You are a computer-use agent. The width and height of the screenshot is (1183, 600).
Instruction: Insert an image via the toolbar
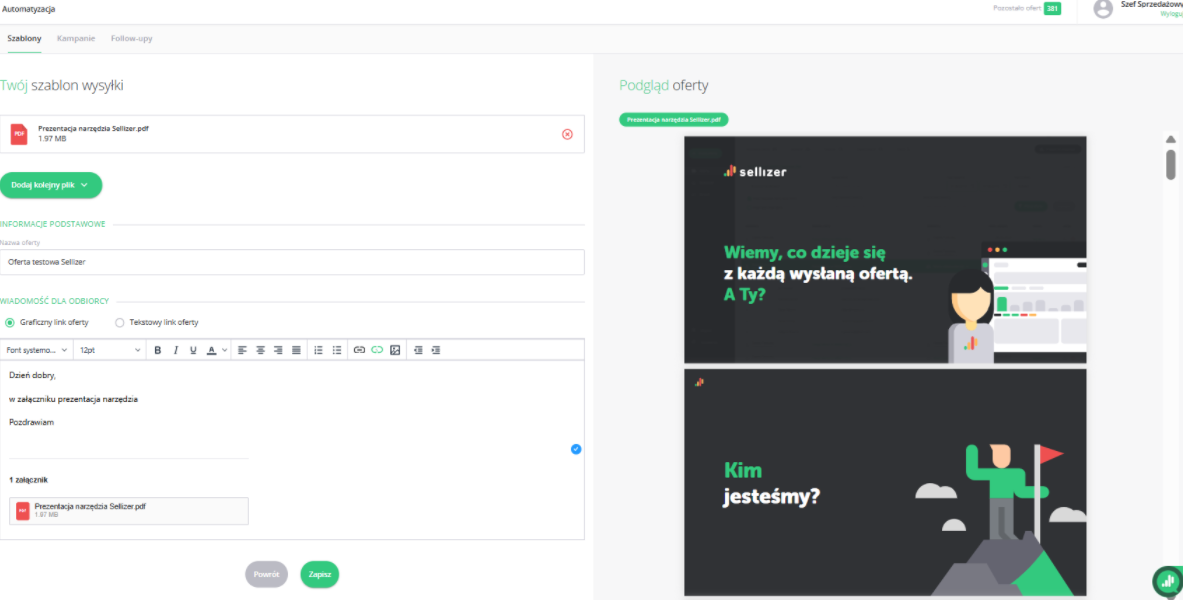[395, 350]
